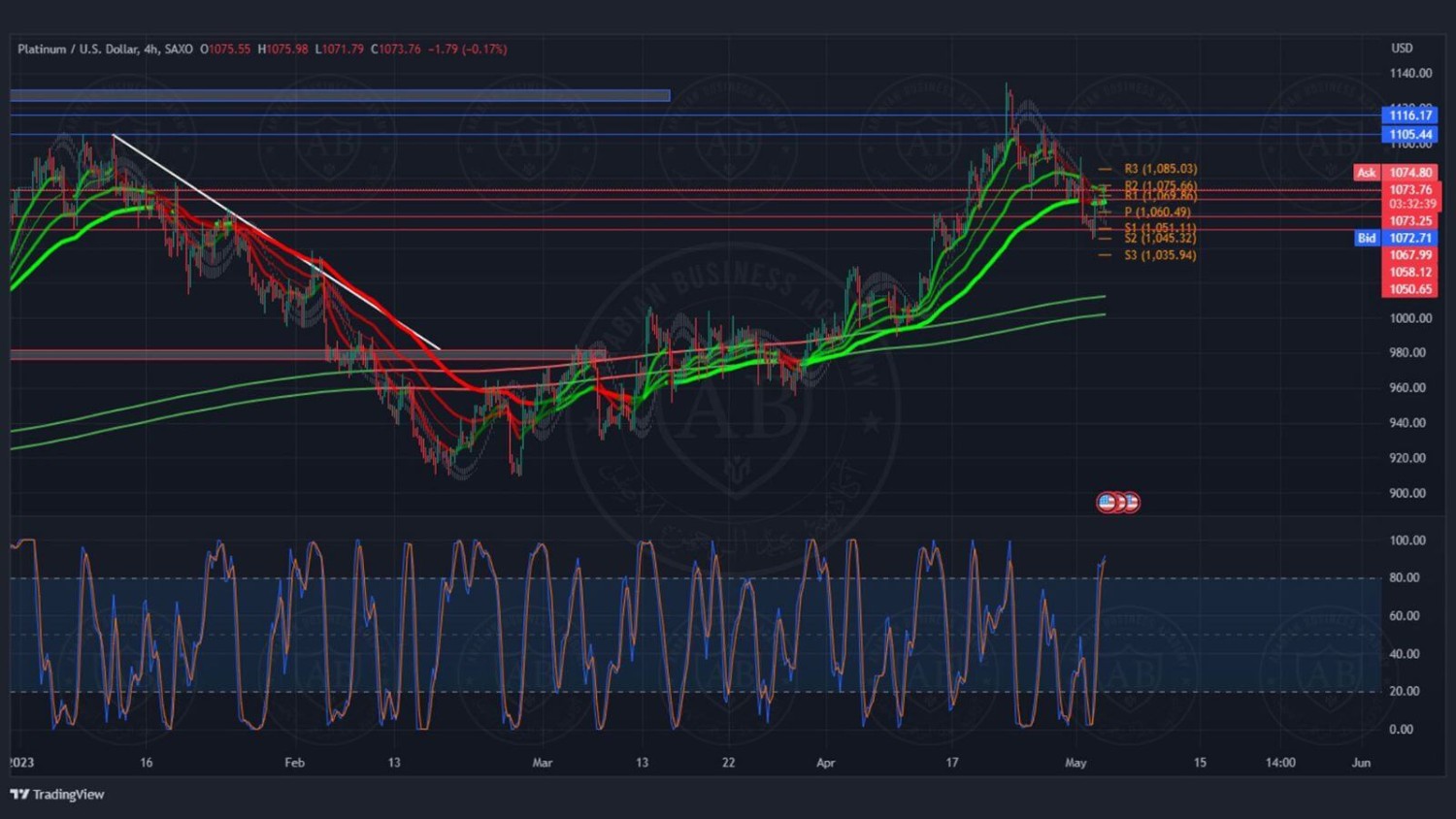Select the Bid price label
The height and width of the screenshot is (819, 1456).
pyautogui.click(x=1367, y=238)
